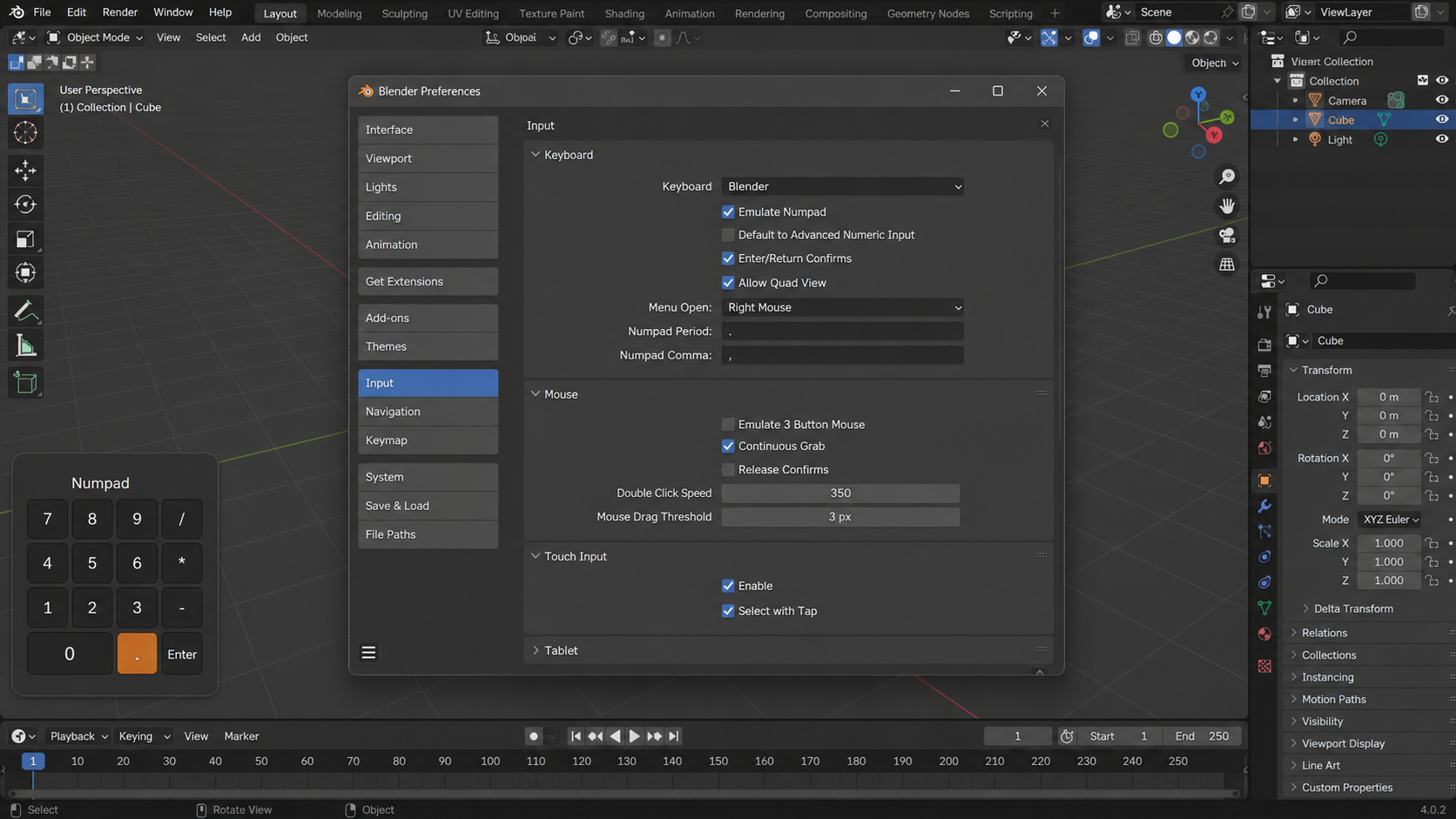Image resolution: width=1456 pixels, height=819 pixels.
Task: Open the Navigation preferences tab
Action: tap(428, 412)
